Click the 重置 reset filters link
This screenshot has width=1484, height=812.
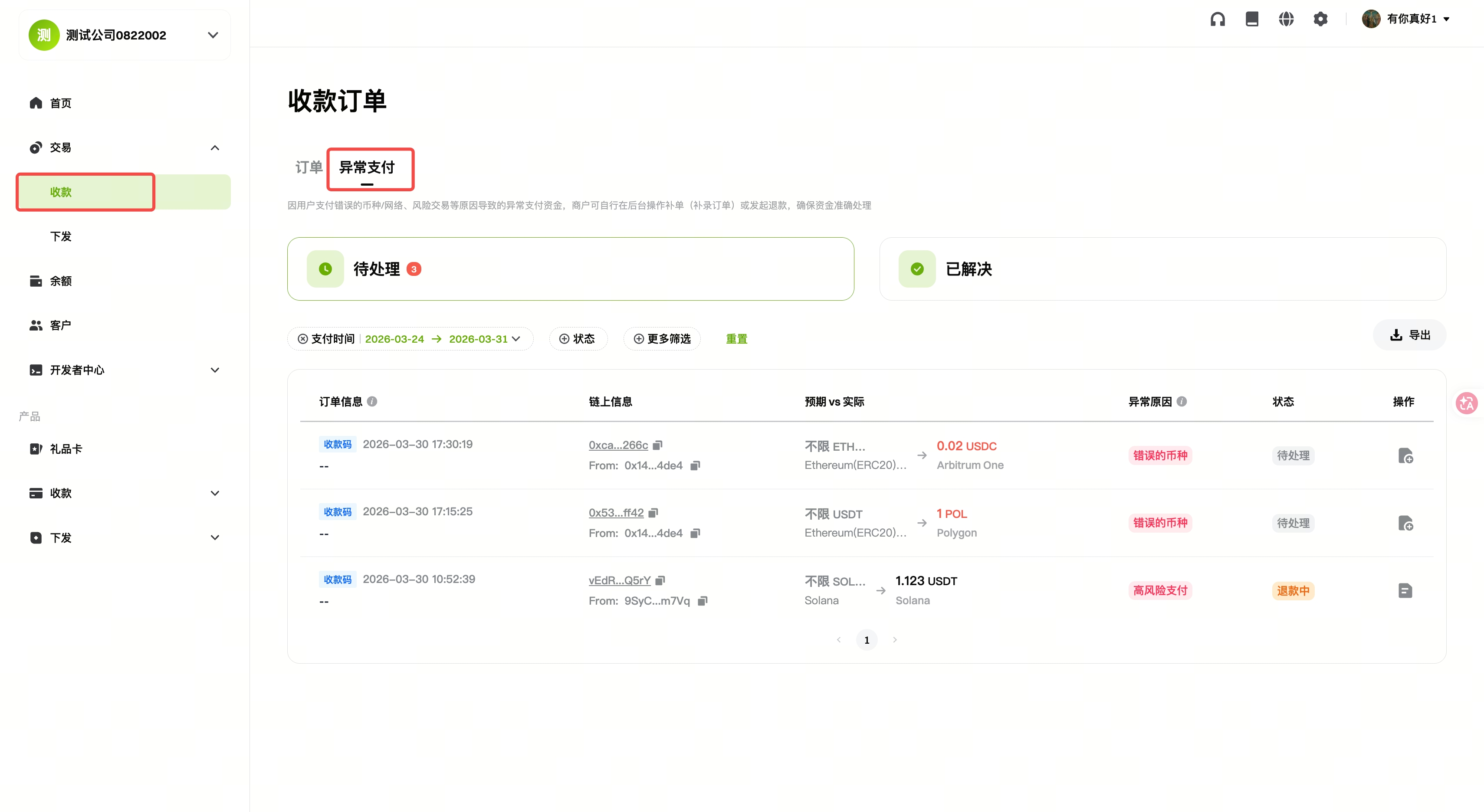click(736, 339)
